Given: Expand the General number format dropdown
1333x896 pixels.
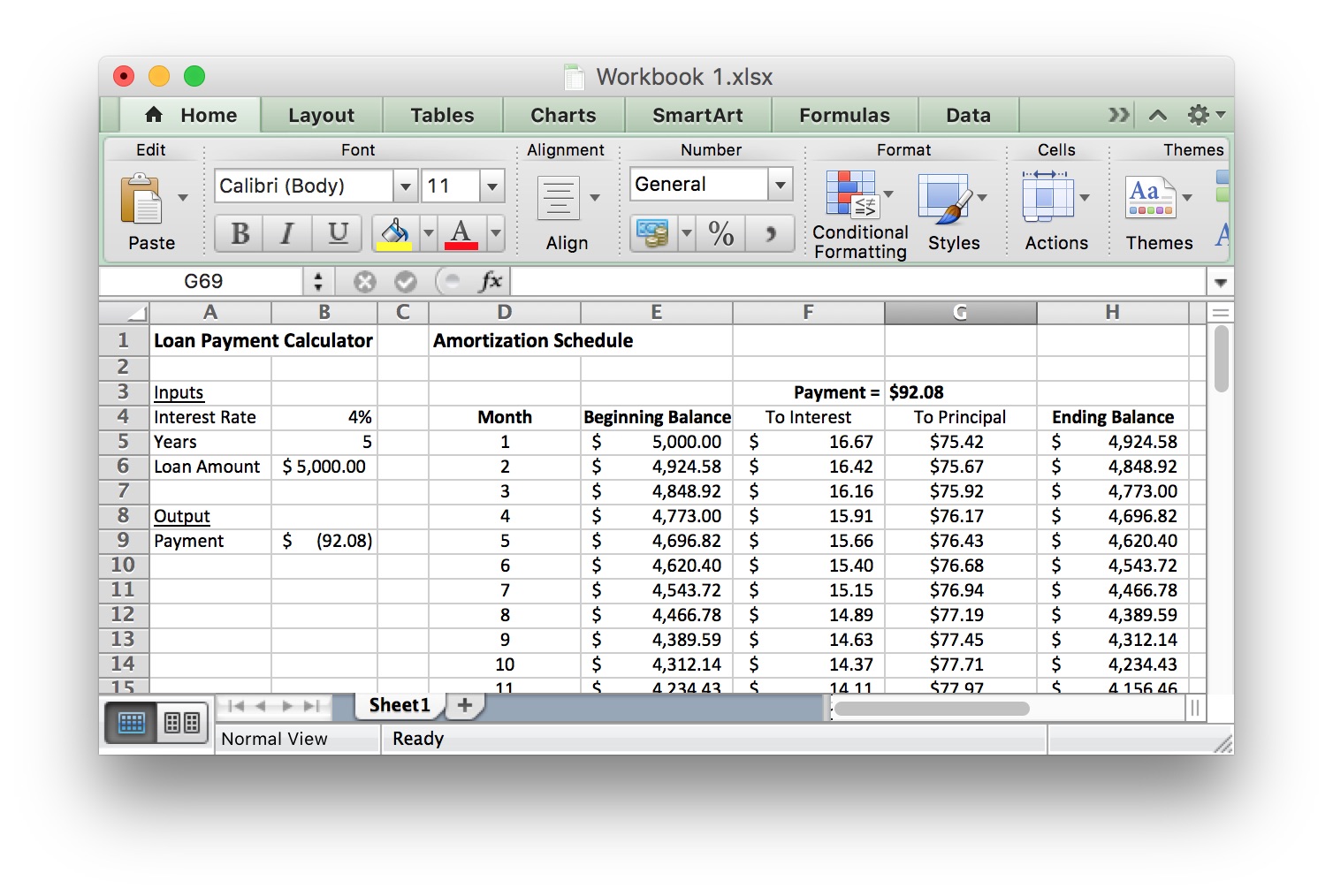Looking at the screenshot, I should (781, 185).
